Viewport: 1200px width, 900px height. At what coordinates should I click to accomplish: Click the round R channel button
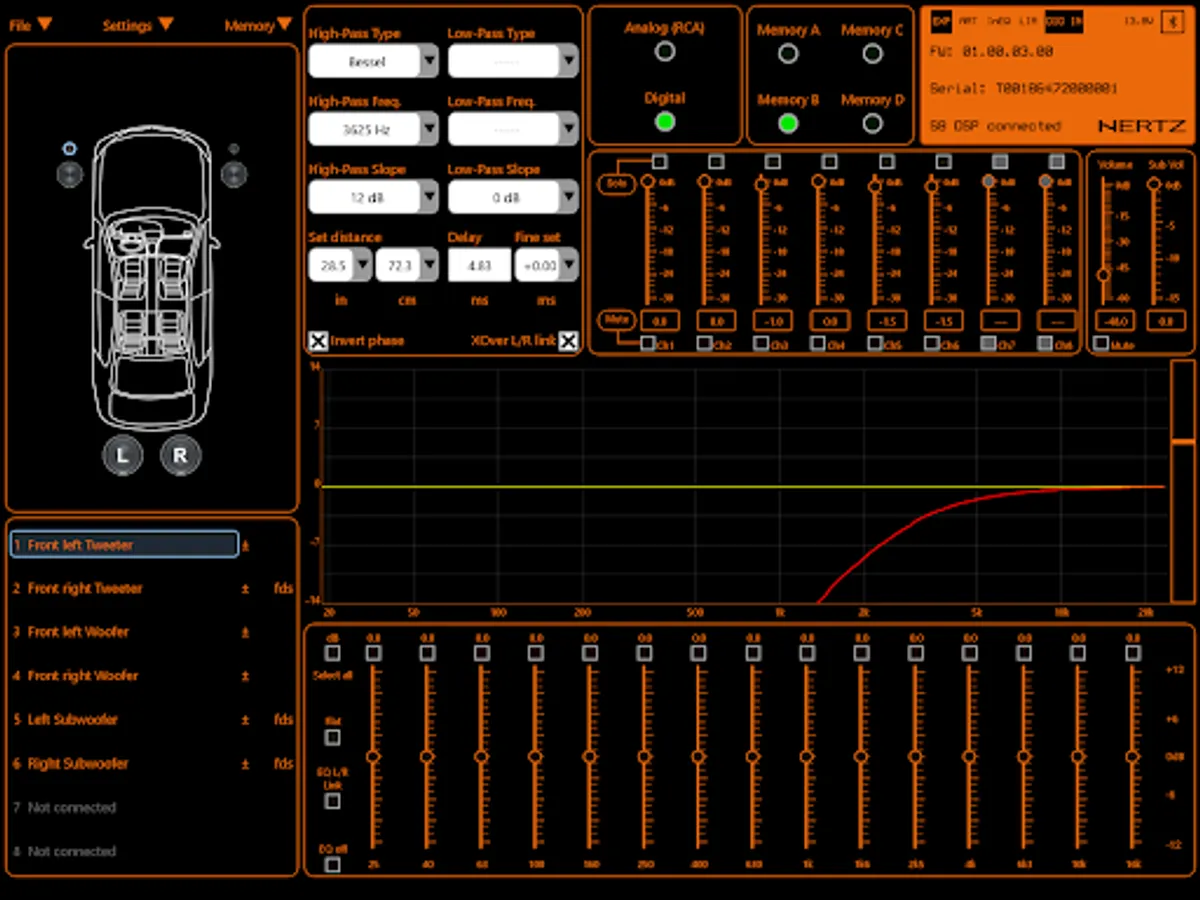click(180, 455)
